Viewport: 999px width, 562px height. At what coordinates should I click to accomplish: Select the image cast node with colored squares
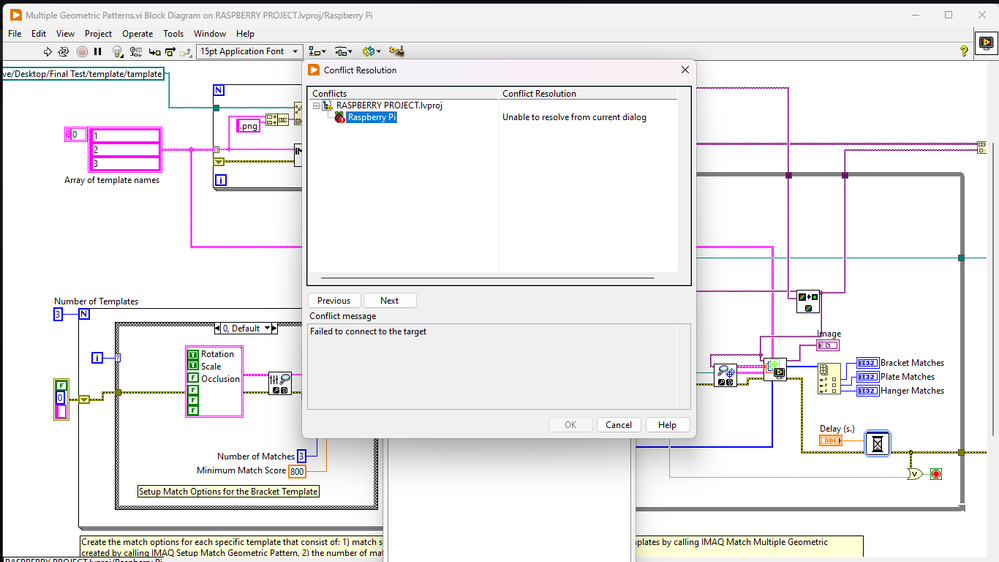808,302
